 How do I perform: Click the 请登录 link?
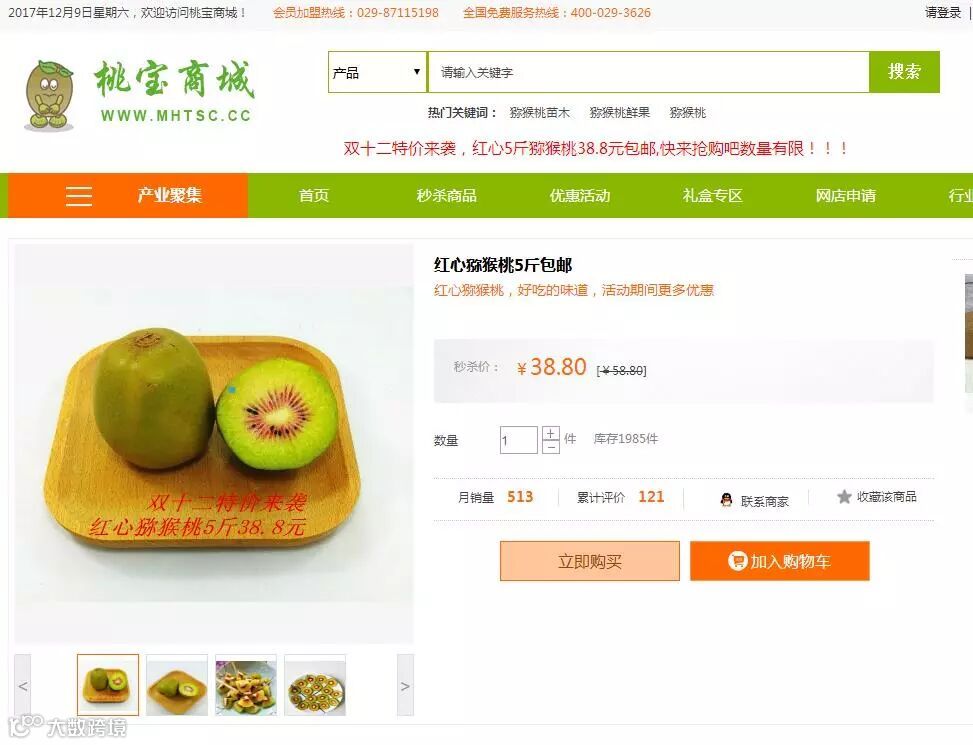(x=943, y=12)
